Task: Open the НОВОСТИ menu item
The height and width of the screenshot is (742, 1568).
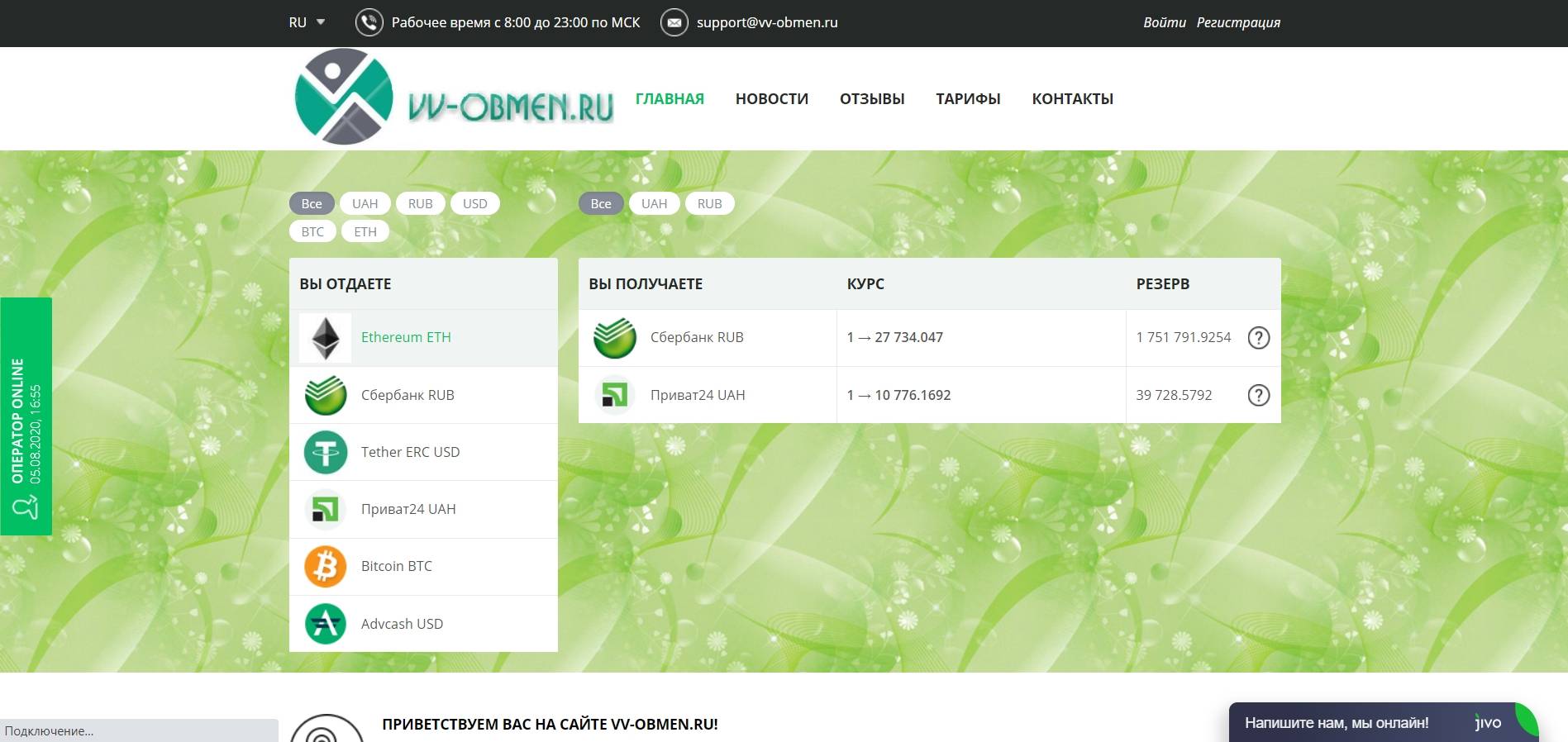Action: coord(772,99)
